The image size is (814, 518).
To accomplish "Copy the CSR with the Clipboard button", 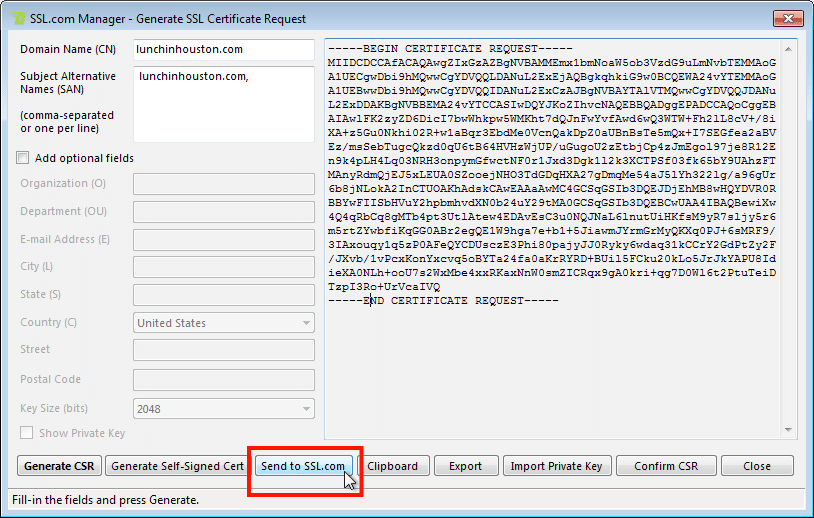I will [x=394, y=466].
